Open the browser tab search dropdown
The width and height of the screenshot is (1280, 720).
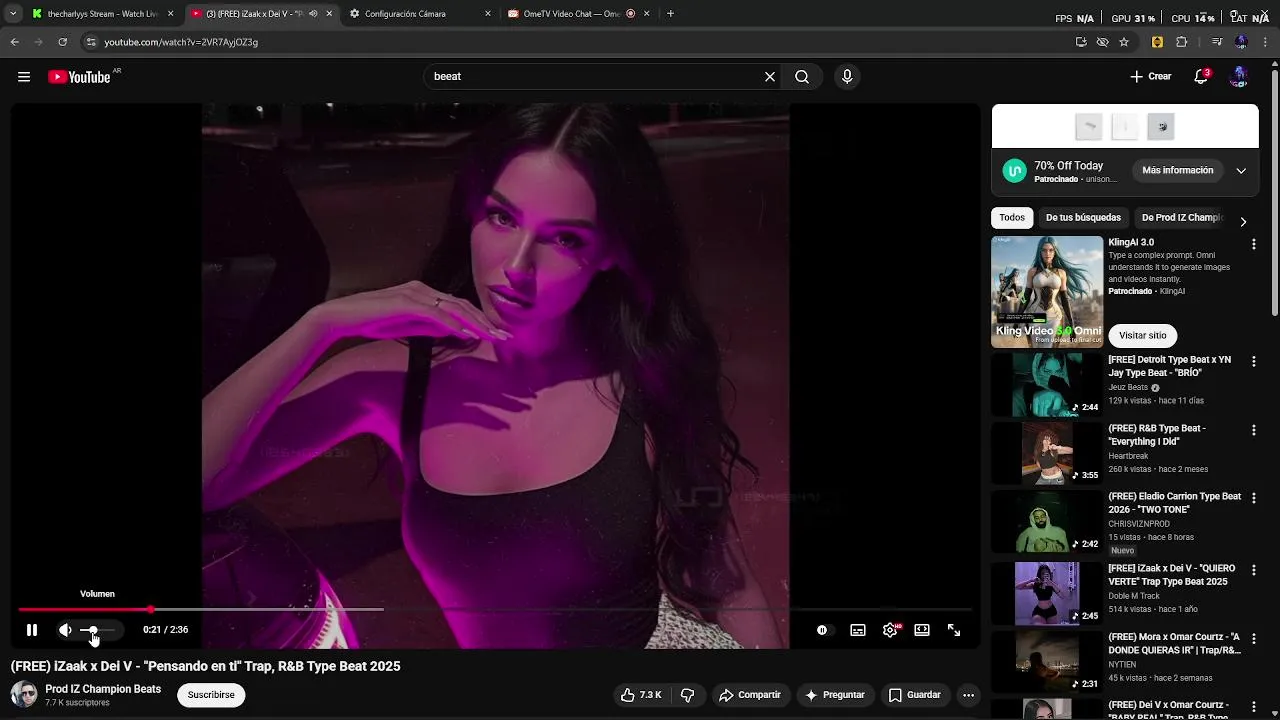click(x=13, y=14)
